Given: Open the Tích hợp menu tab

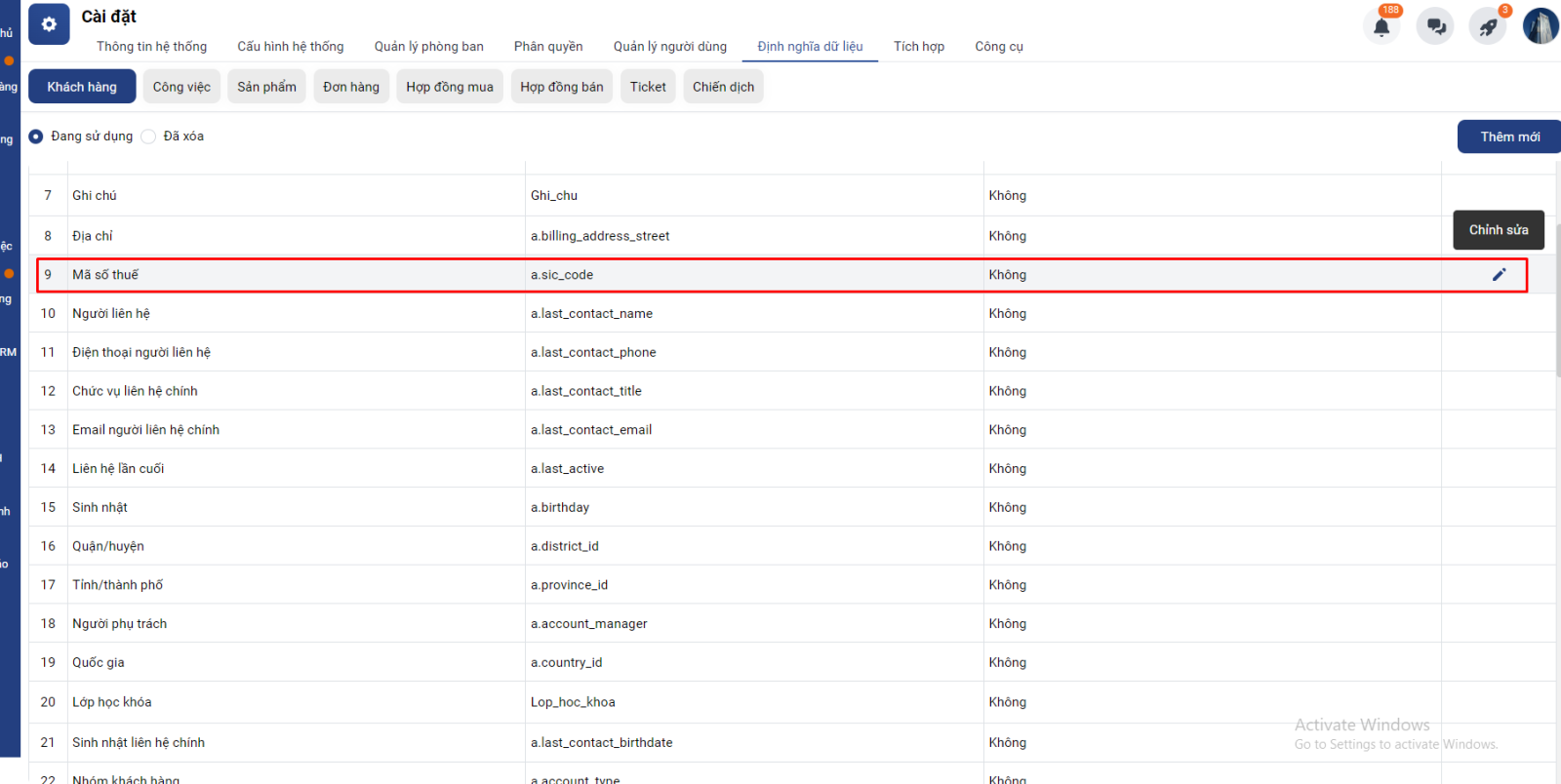Looking at the screenshot, I should click(x=918, y=47).
